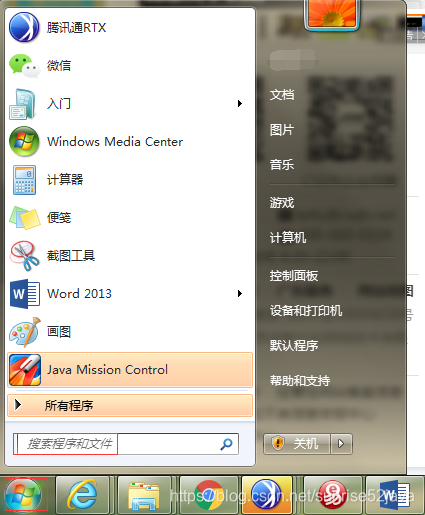Expand 所有程序 all programs list
Image resolution: width=425 pixels, height=515 pixels.
point(130,406)
